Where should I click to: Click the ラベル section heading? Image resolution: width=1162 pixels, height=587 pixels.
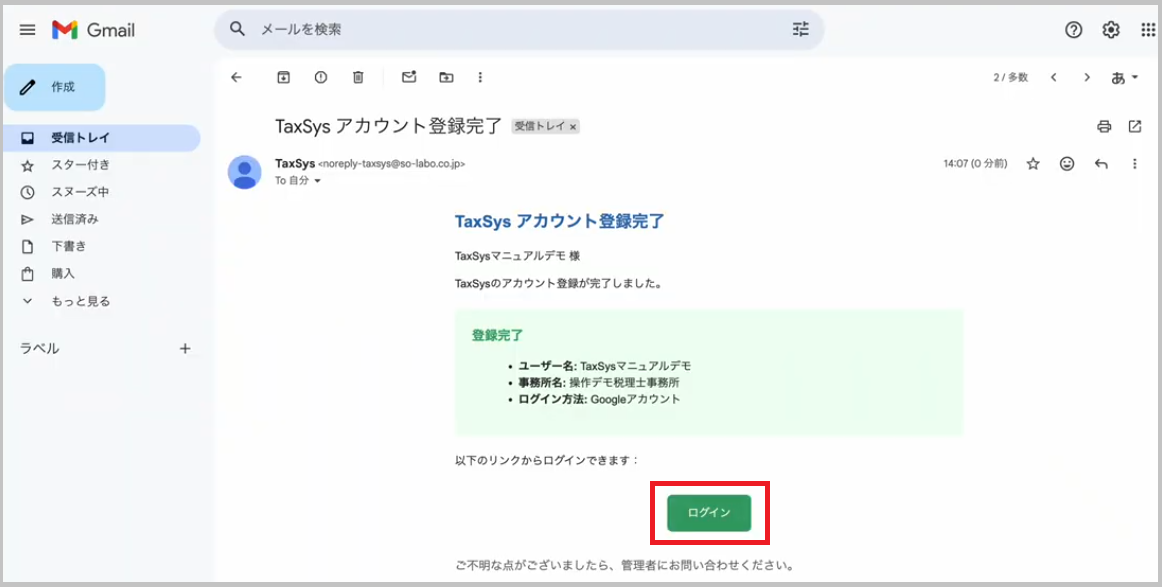coord(39,348)
